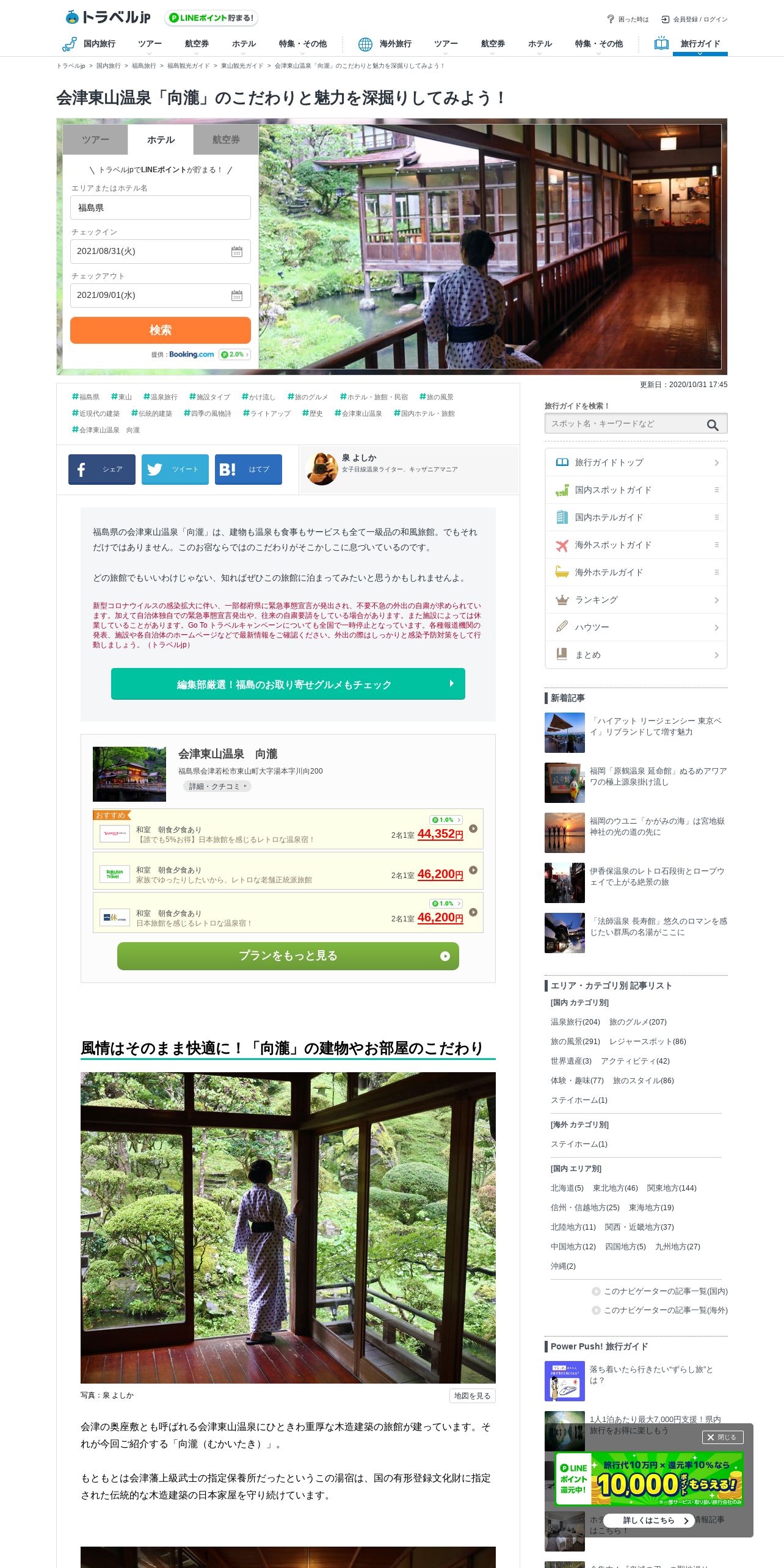Click 詳しくはこちら on popup
This screenshot has width=784, height=1568.
pyautogui.click(x=648, y=1520)
